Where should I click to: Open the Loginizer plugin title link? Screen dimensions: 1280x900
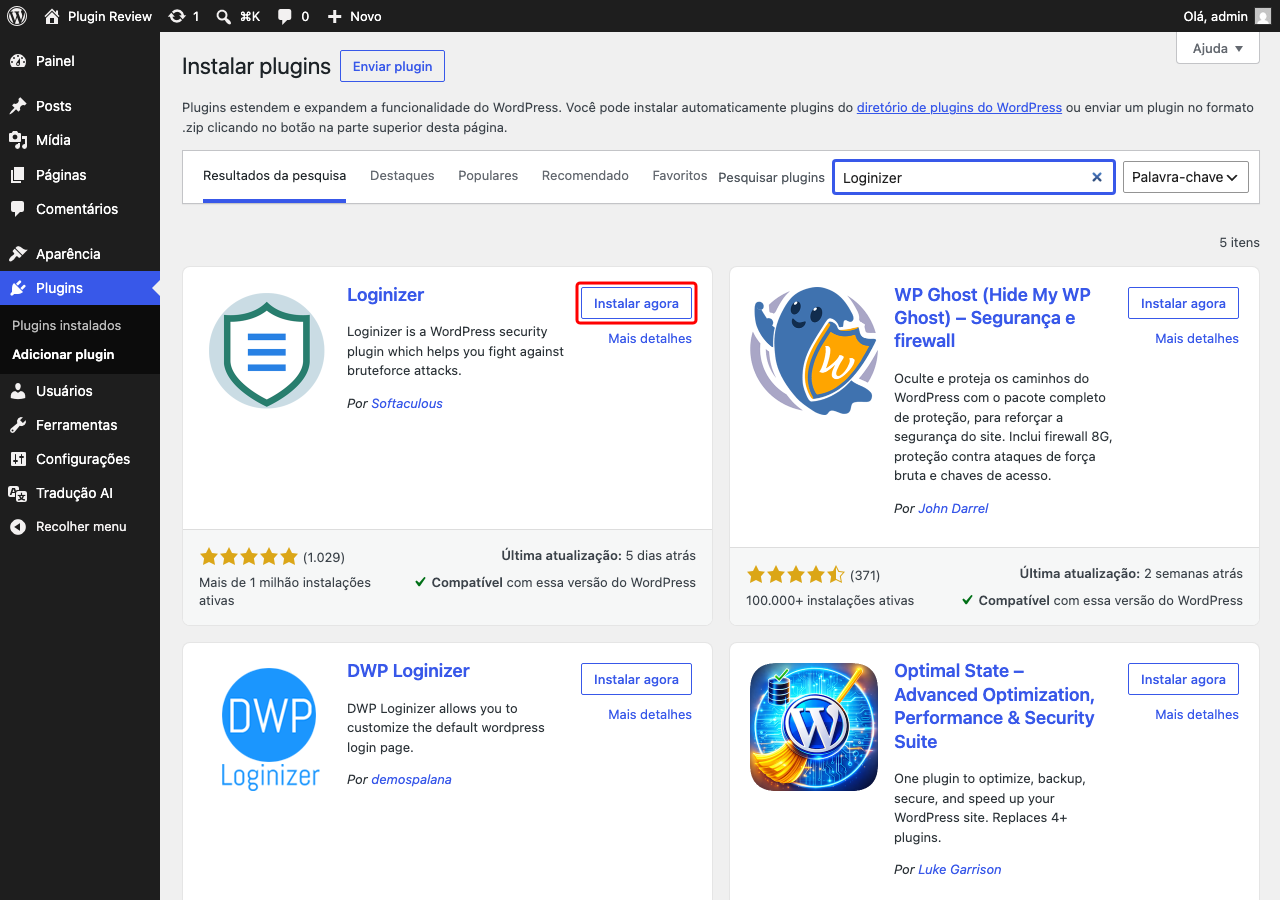click(385, 295)
